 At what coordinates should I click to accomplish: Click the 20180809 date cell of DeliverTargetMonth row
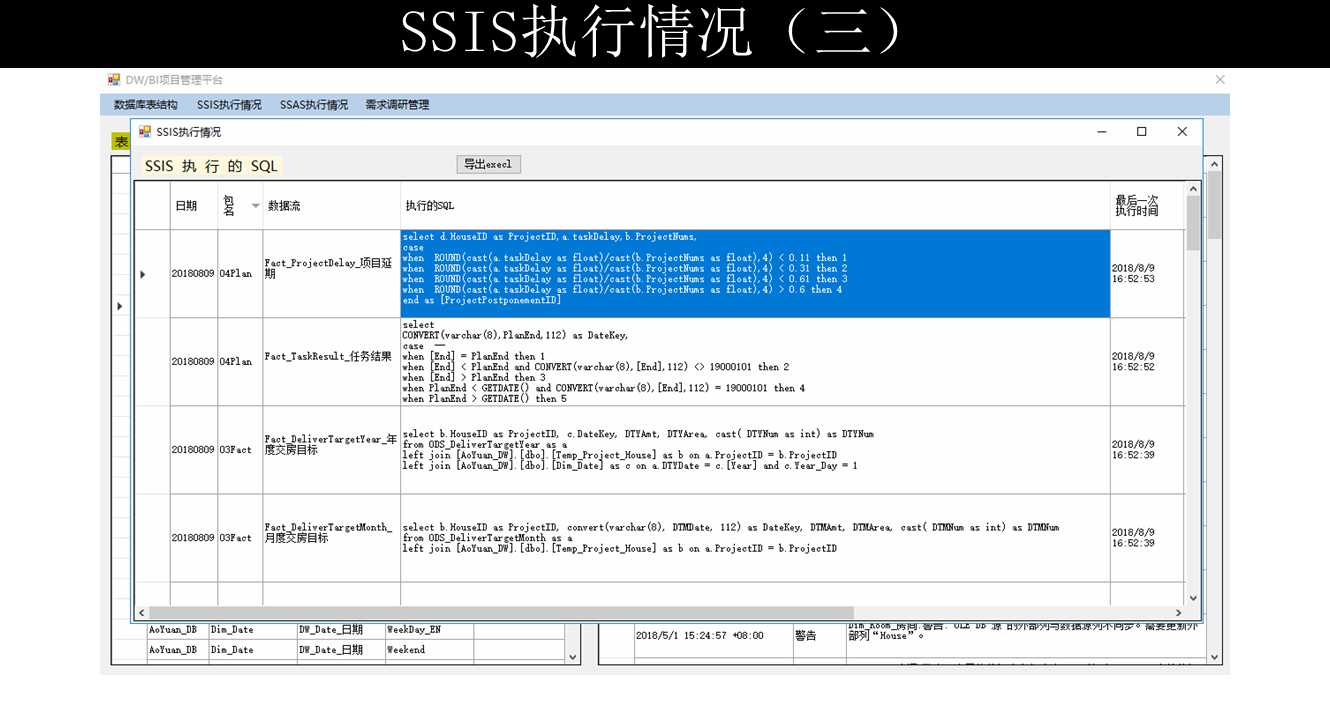(x=194, y=538)
